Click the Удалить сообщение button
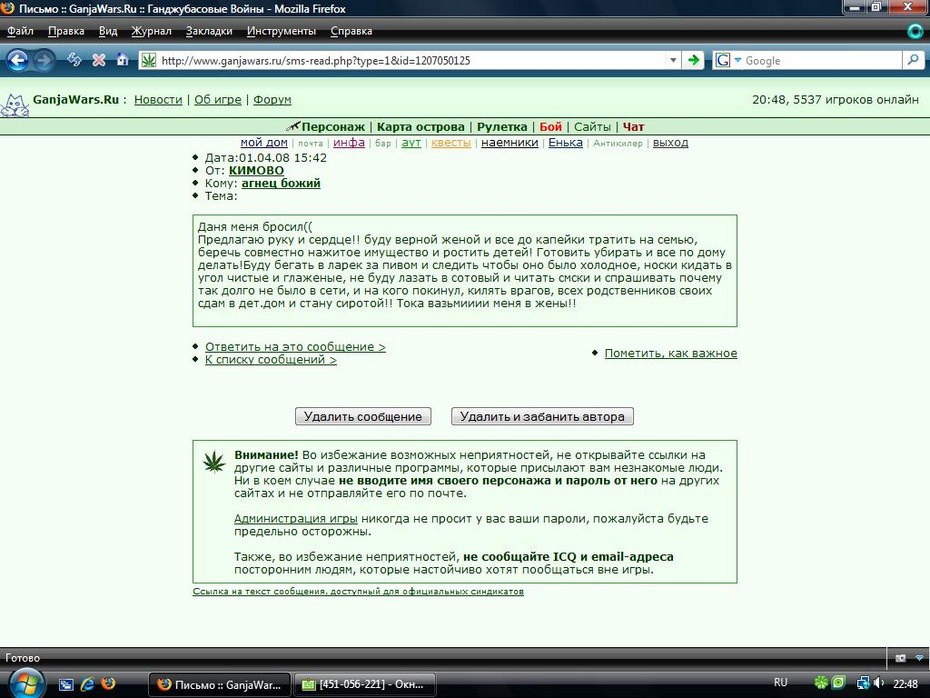This screenshot has height=698, width=930. coord(363,416)
